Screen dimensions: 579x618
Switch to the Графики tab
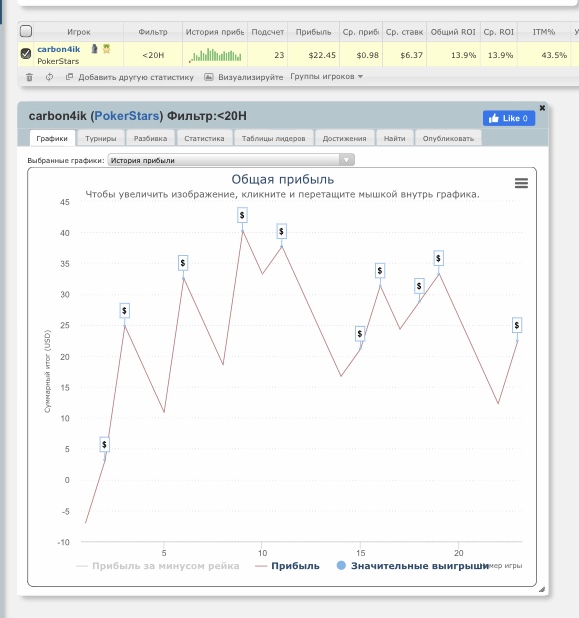point(52,138)
